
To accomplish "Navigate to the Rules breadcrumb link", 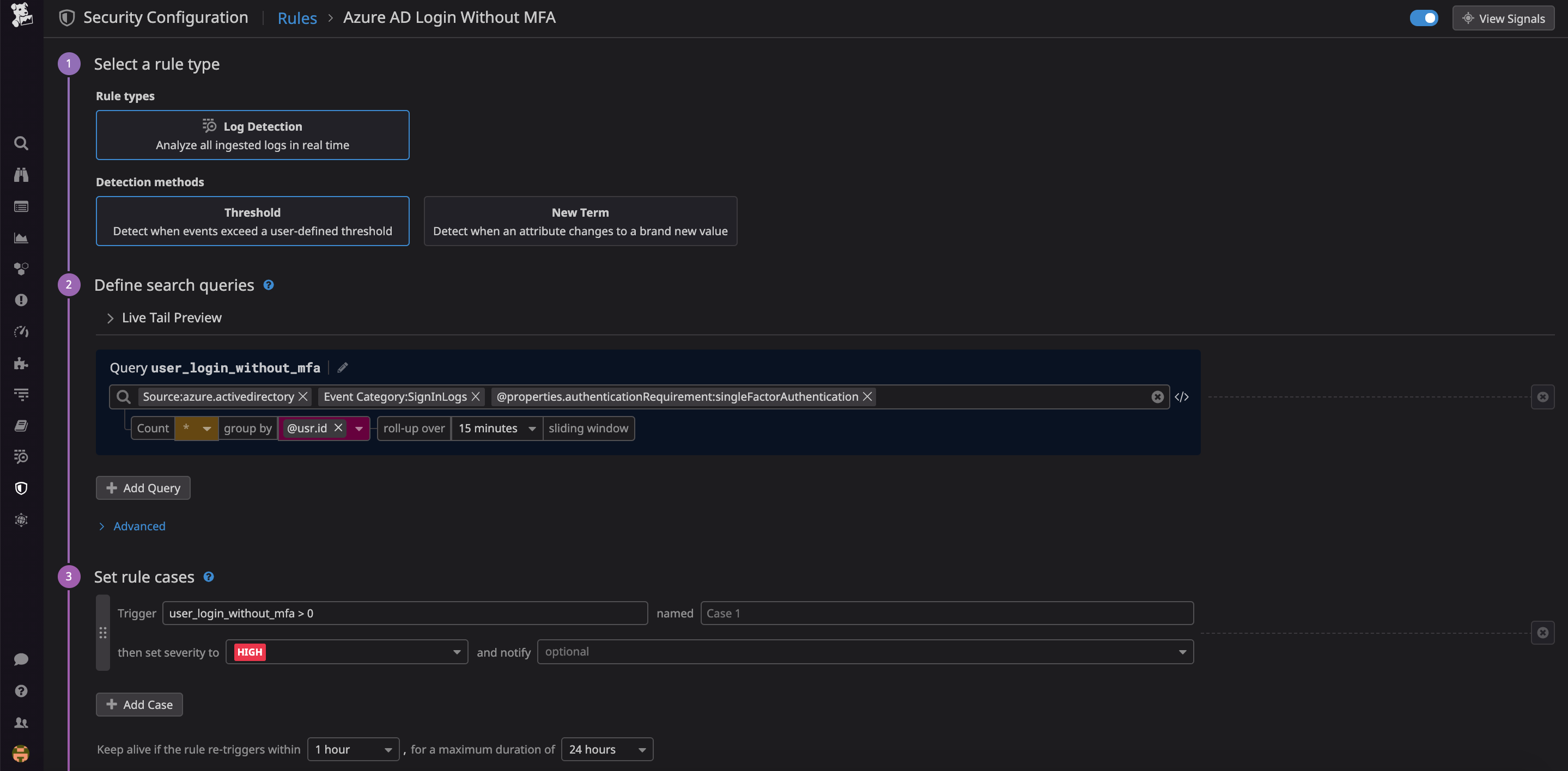I will (297, 17).
